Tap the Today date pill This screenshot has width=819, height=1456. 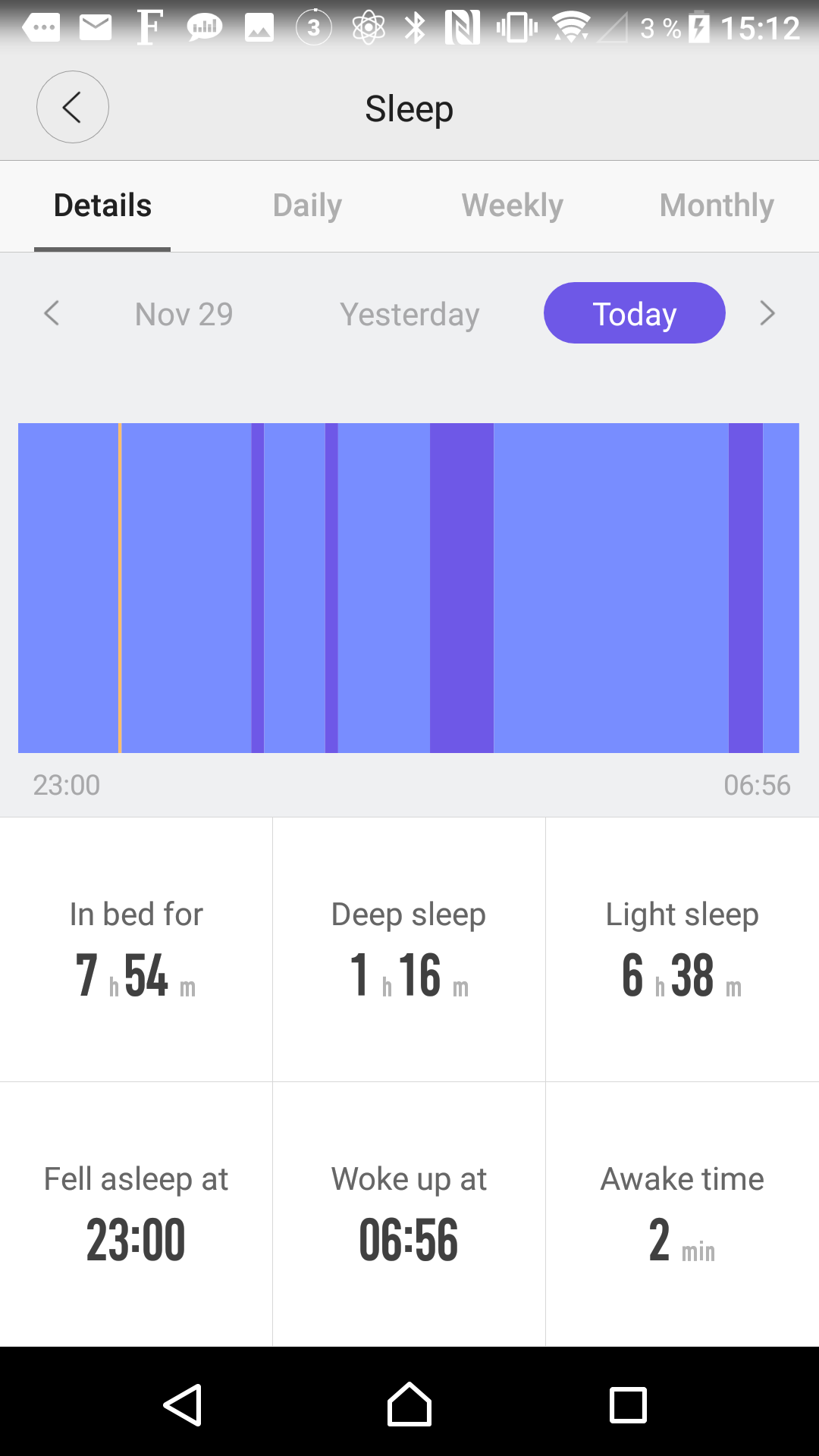634,313
